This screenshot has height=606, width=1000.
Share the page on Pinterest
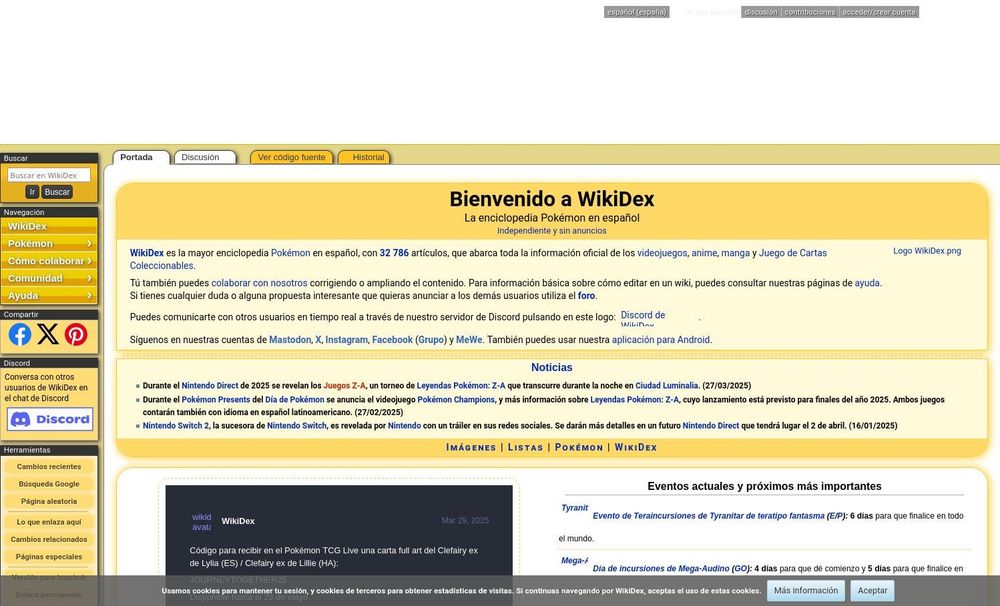click(76, 334)
